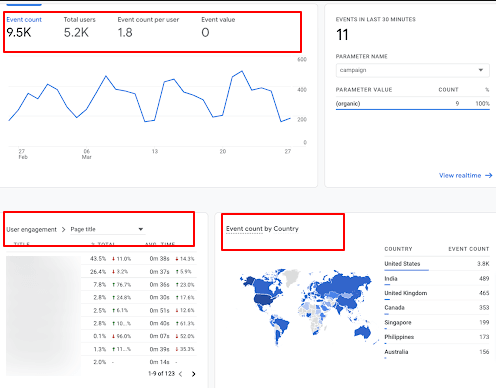Select Philippines in country list
The image size is (496, 388).
[399, 337]
